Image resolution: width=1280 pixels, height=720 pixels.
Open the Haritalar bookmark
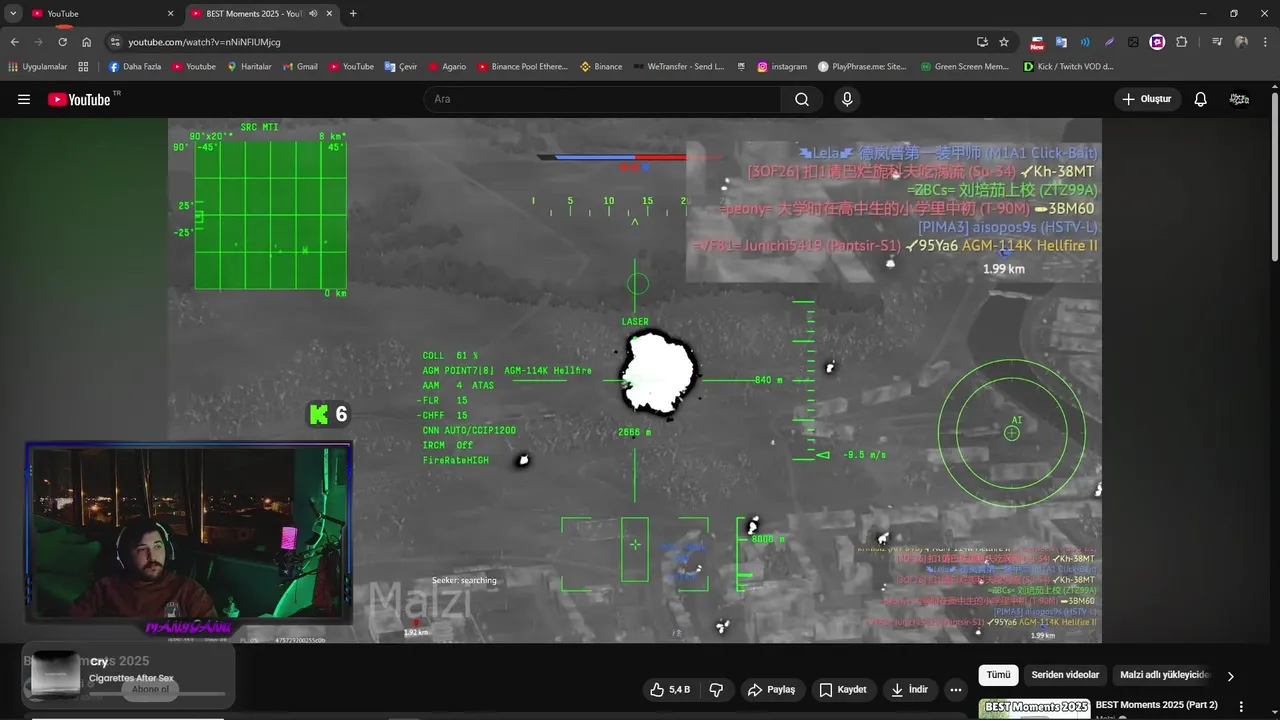point(249,67)
